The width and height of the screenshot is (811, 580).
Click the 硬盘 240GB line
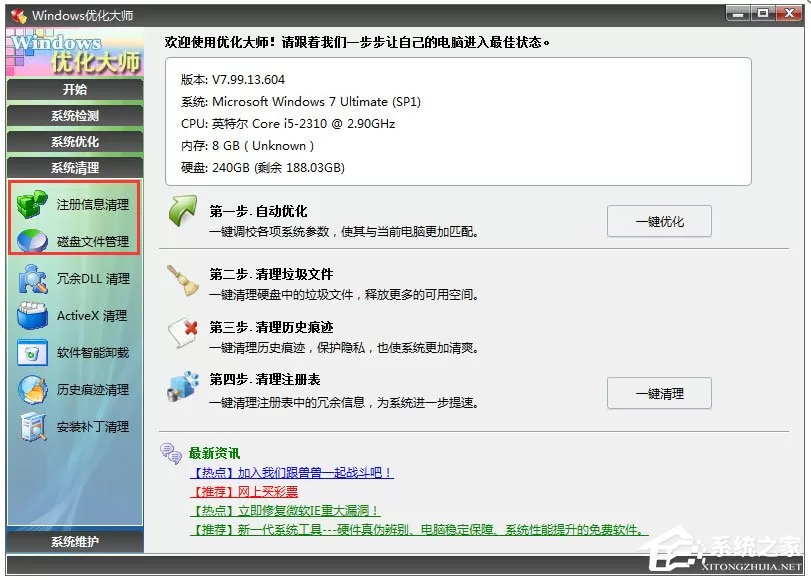pos(263,168)
